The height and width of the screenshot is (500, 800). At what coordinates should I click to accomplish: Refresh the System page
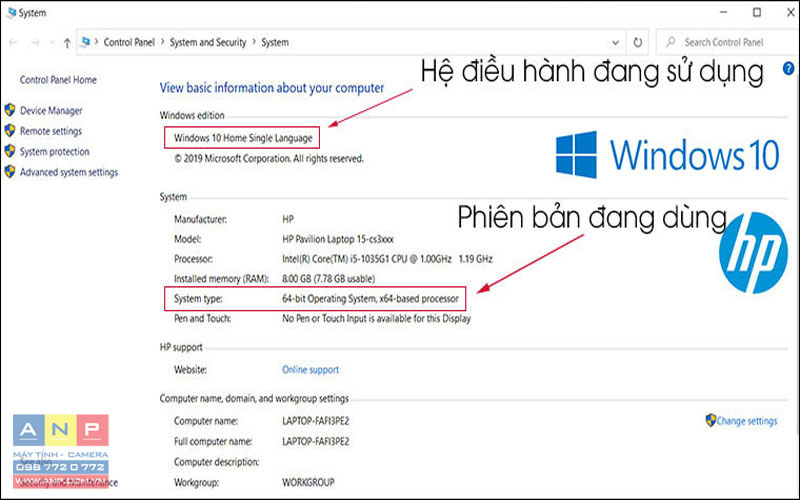(637, 42)
